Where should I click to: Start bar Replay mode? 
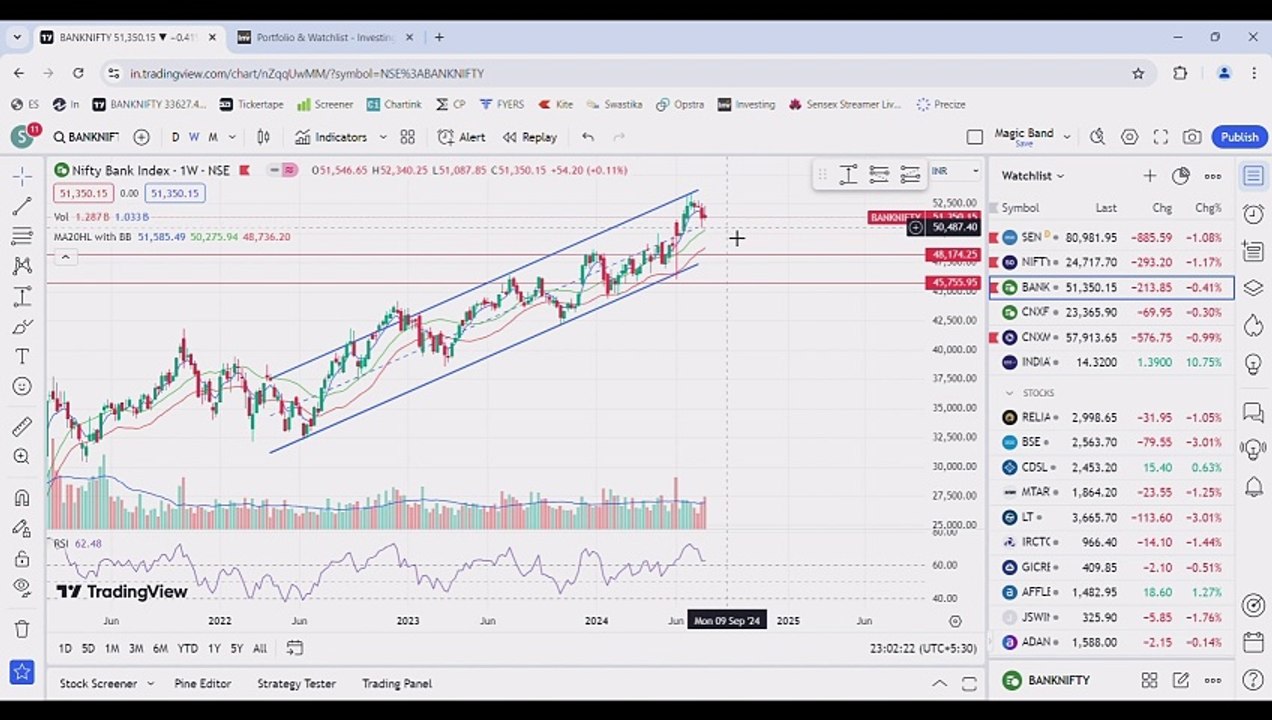click(530, 137)
